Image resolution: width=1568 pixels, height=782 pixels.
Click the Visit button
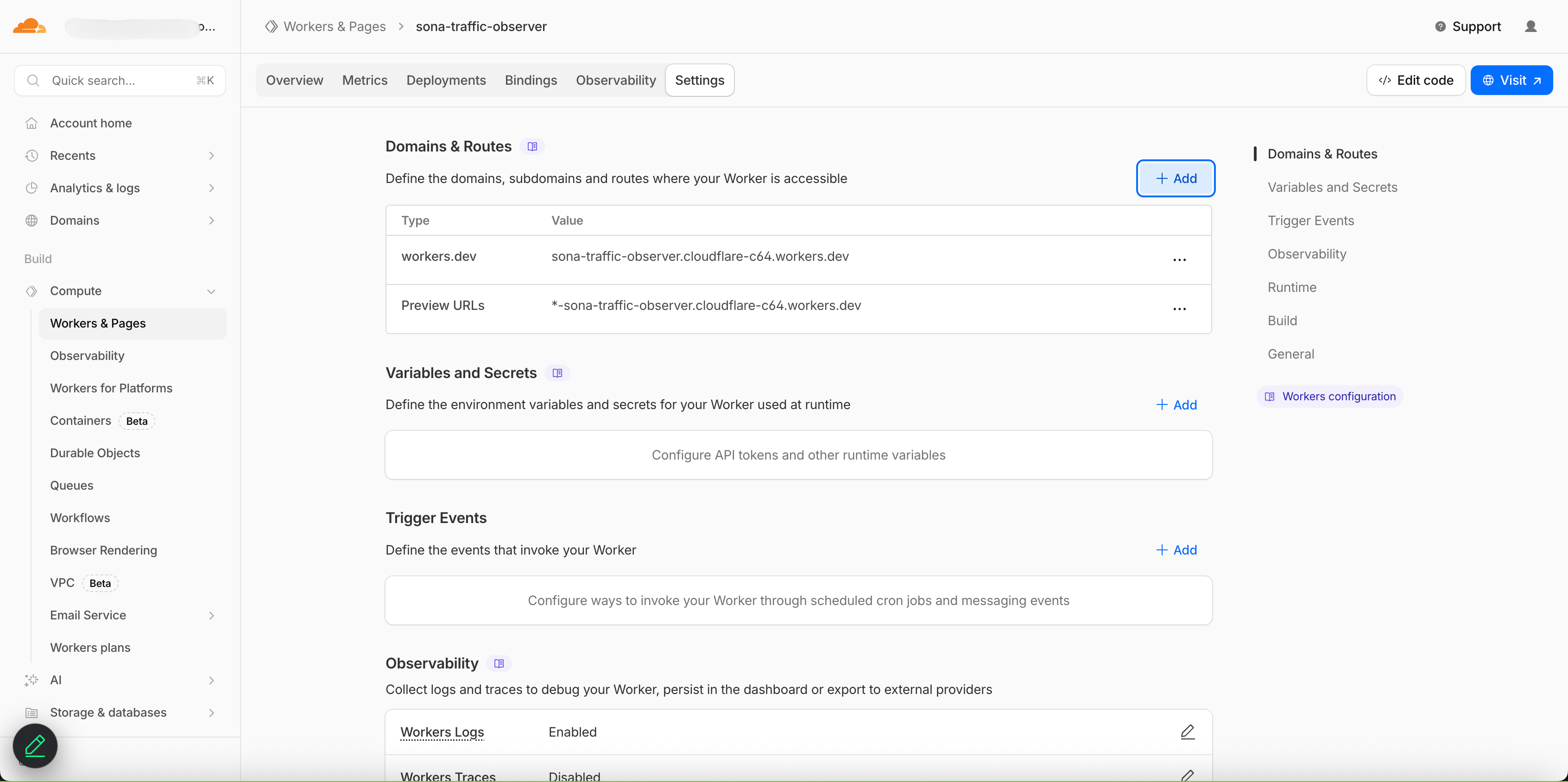[x=1512, y=80]
